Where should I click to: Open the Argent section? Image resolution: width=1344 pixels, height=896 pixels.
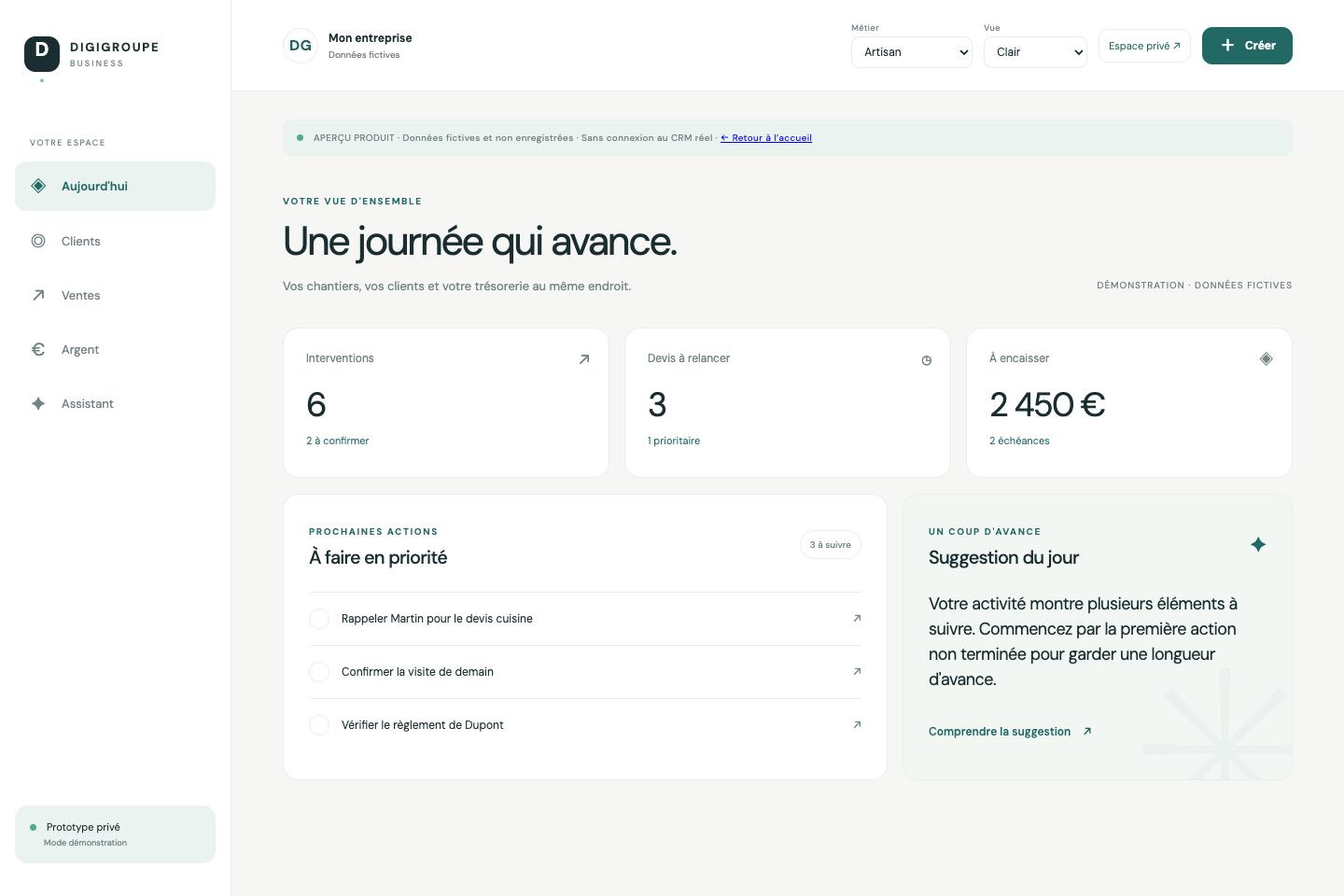tap(115, 349)
